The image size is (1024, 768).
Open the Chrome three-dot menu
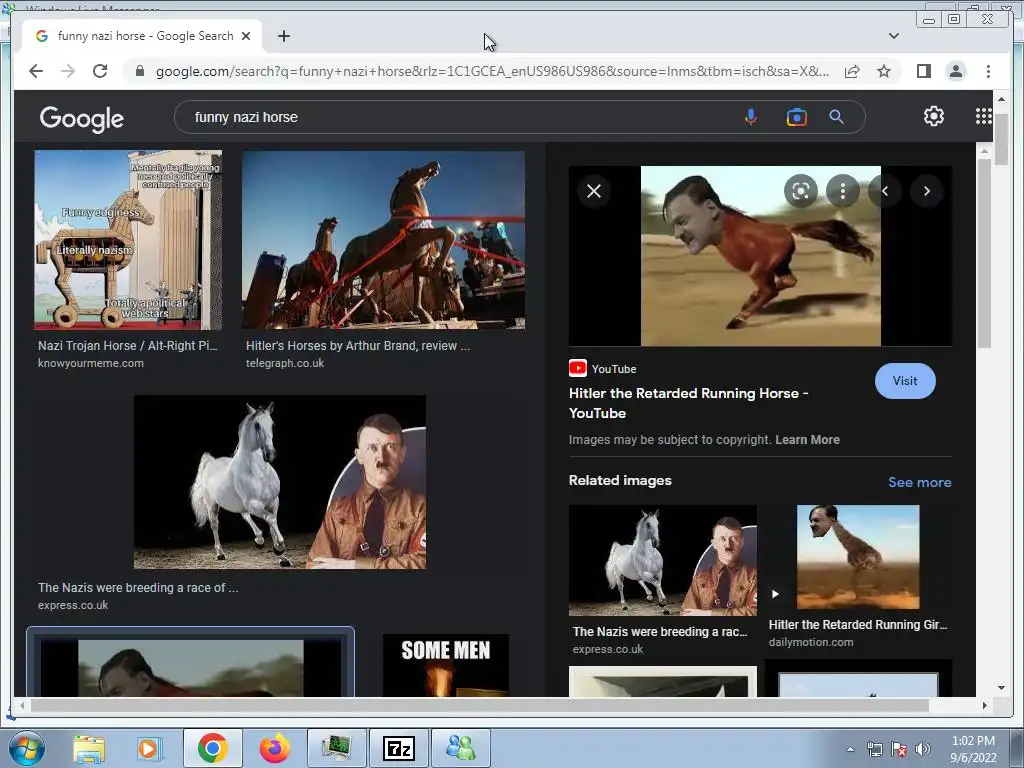[x=988, y=71]
